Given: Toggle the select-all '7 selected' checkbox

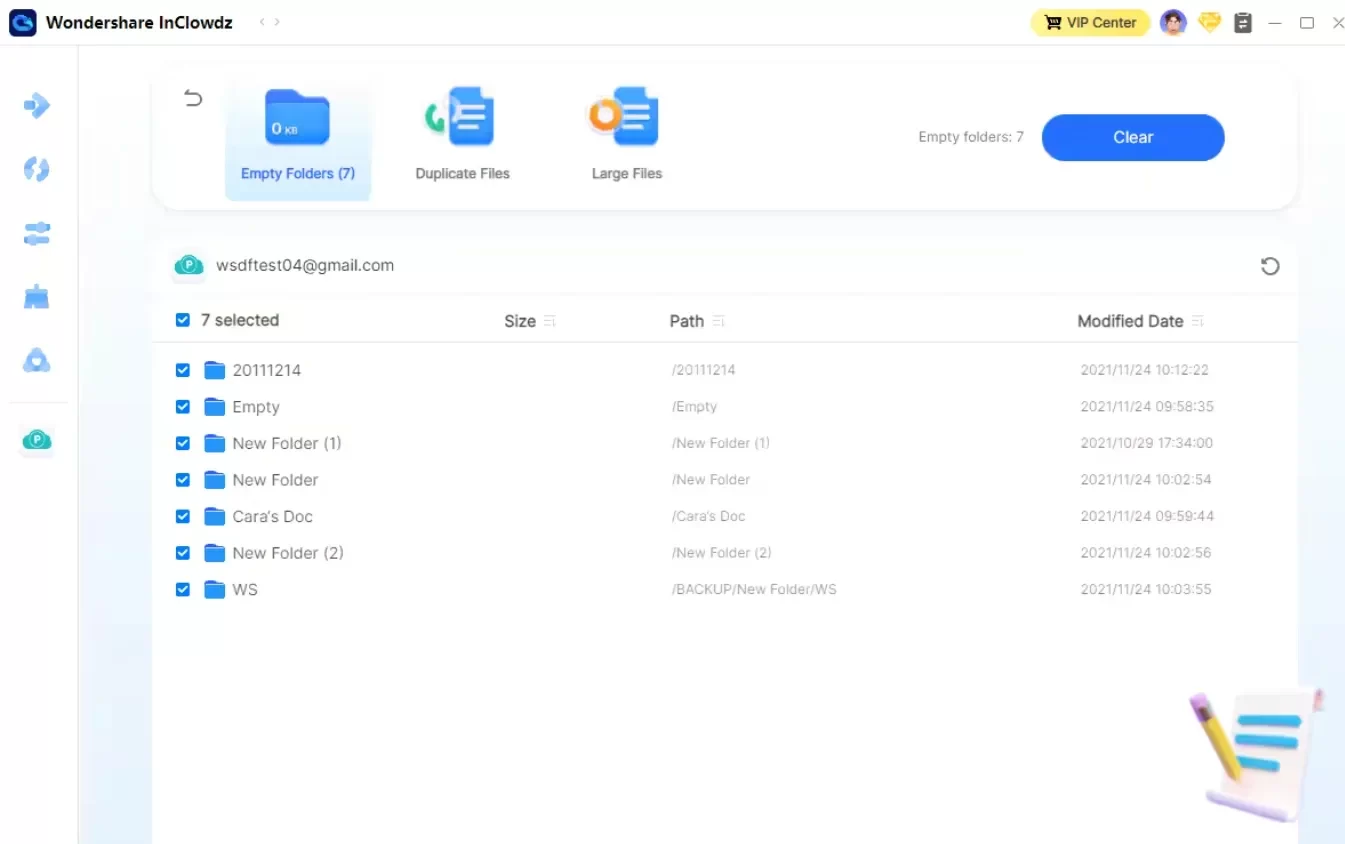Looking at the screenshot, I should click(x=182, y=320).
